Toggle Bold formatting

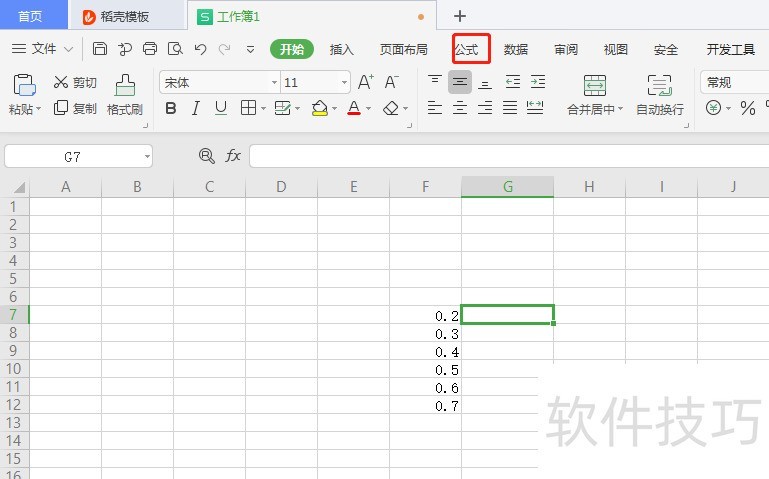pyautogui.click(x=171, y=108)
